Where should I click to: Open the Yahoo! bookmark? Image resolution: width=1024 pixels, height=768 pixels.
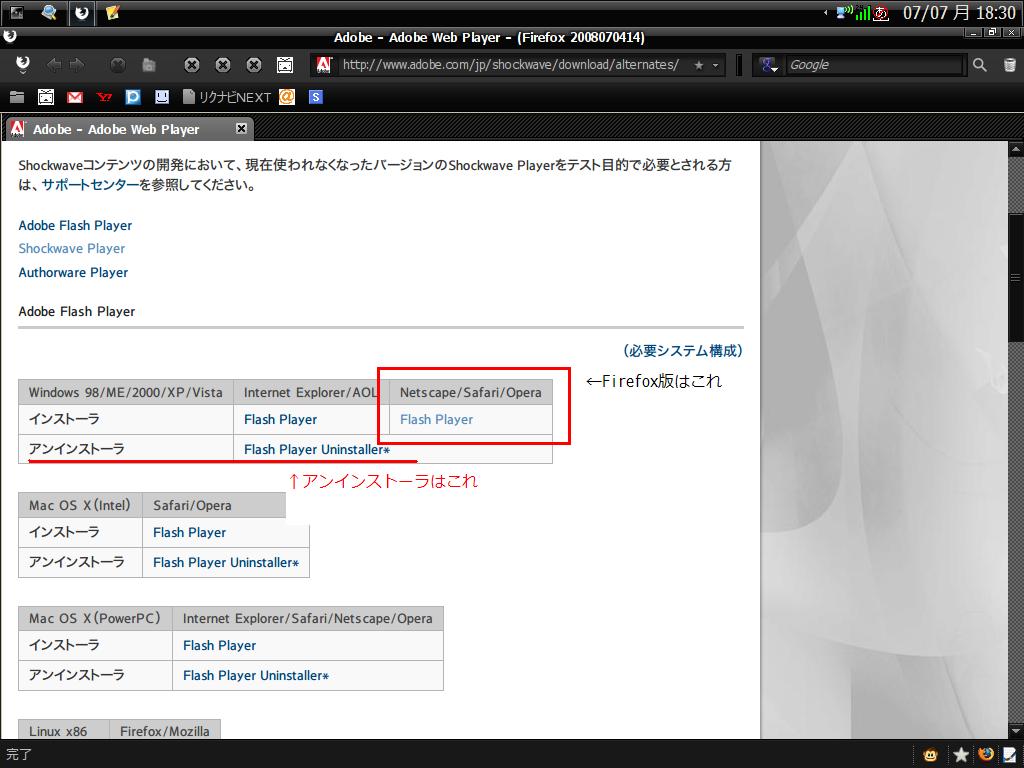point(104,97)
